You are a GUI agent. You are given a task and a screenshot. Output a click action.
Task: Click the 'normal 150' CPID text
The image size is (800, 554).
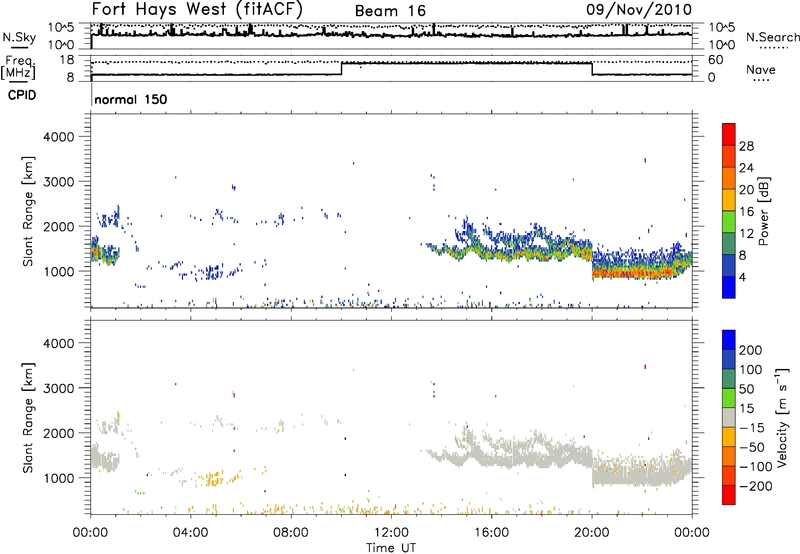[131, 99]
